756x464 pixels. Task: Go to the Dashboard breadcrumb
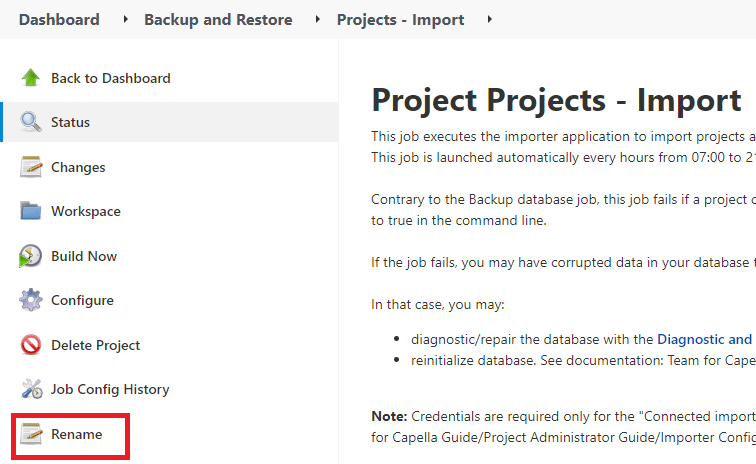pos(59,19)
